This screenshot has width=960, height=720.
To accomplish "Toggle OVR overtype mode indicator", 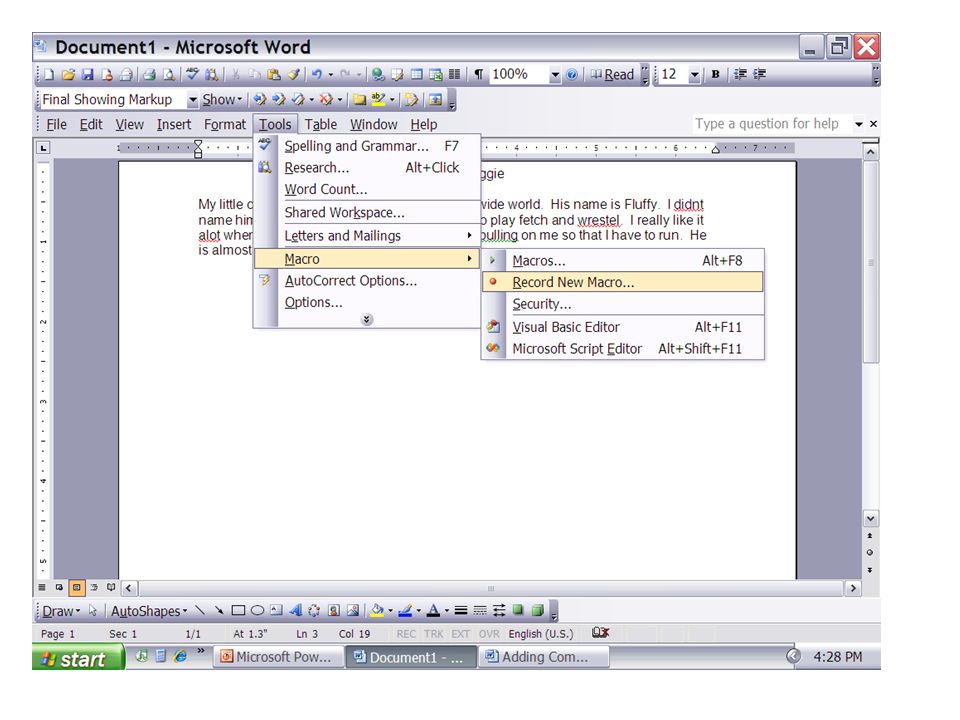I will coord(489,634).
